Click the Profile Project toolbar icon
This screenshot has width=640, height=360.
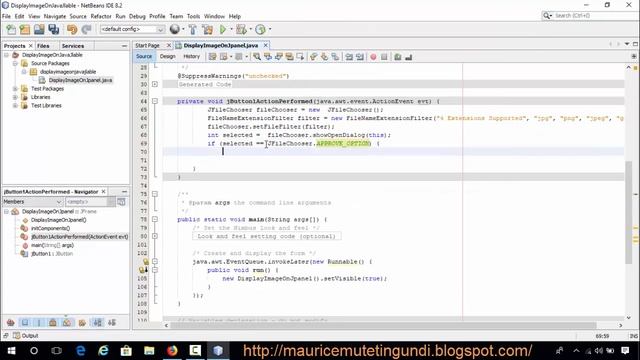click(260, 29)
